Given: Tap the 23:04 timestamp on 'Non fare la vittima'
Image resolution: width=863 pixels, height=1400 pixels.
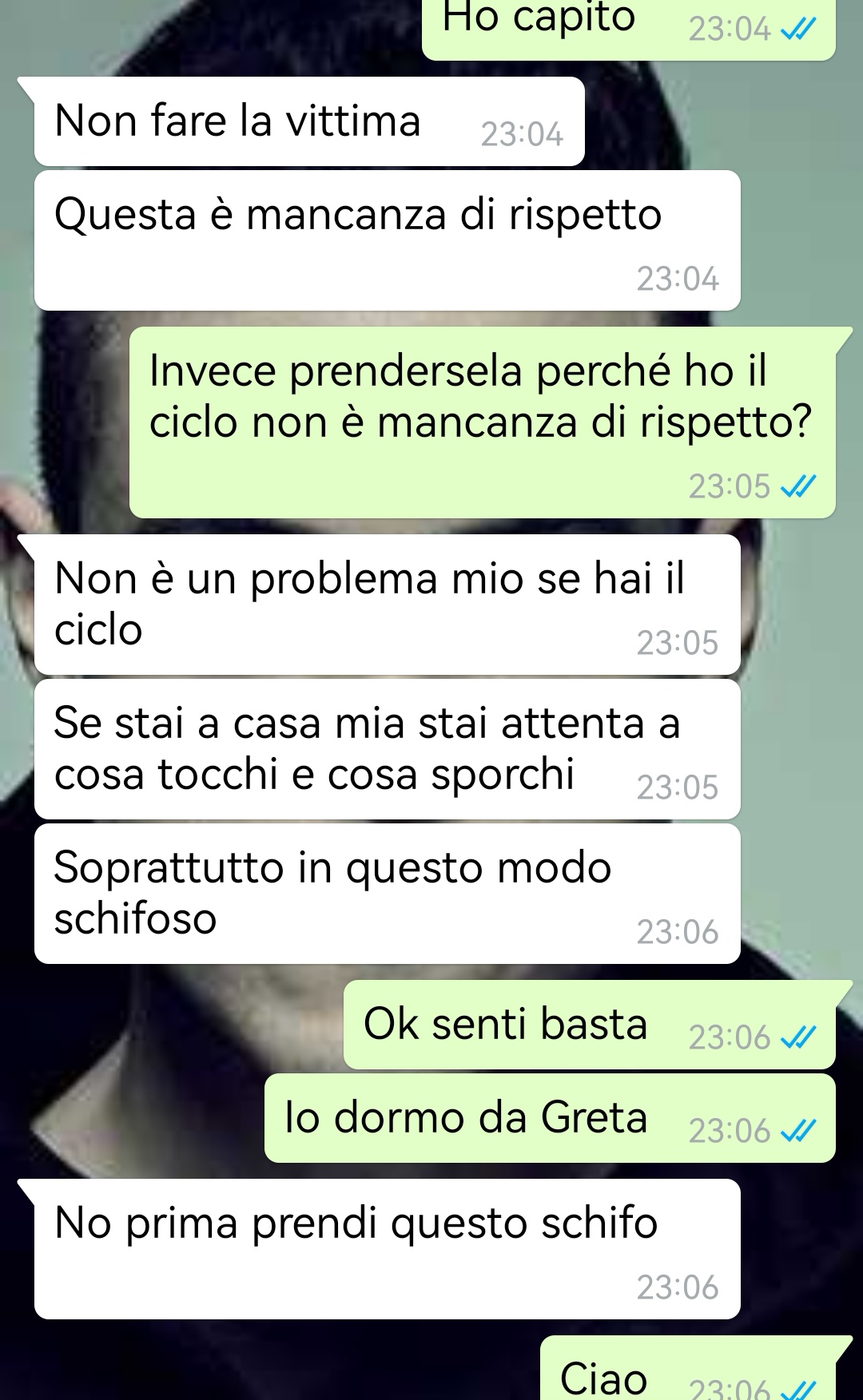Looking at the screenshot, I should coord(522,134).
